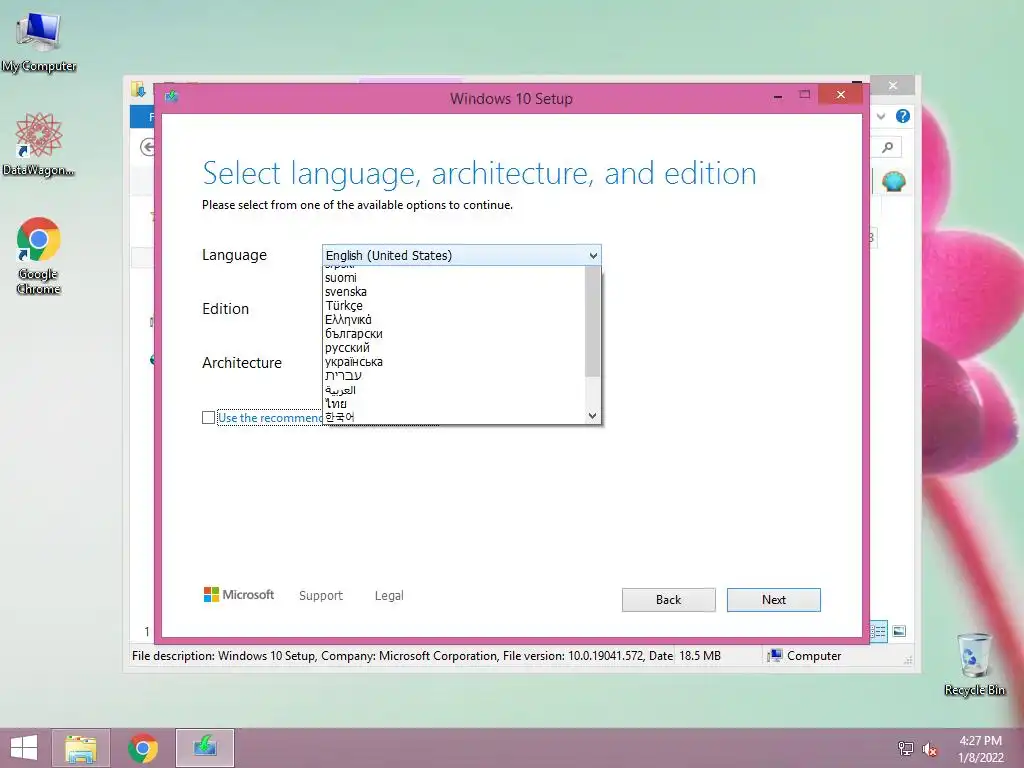
Task: Click the Microsoft logo
Action: [239, 595]
